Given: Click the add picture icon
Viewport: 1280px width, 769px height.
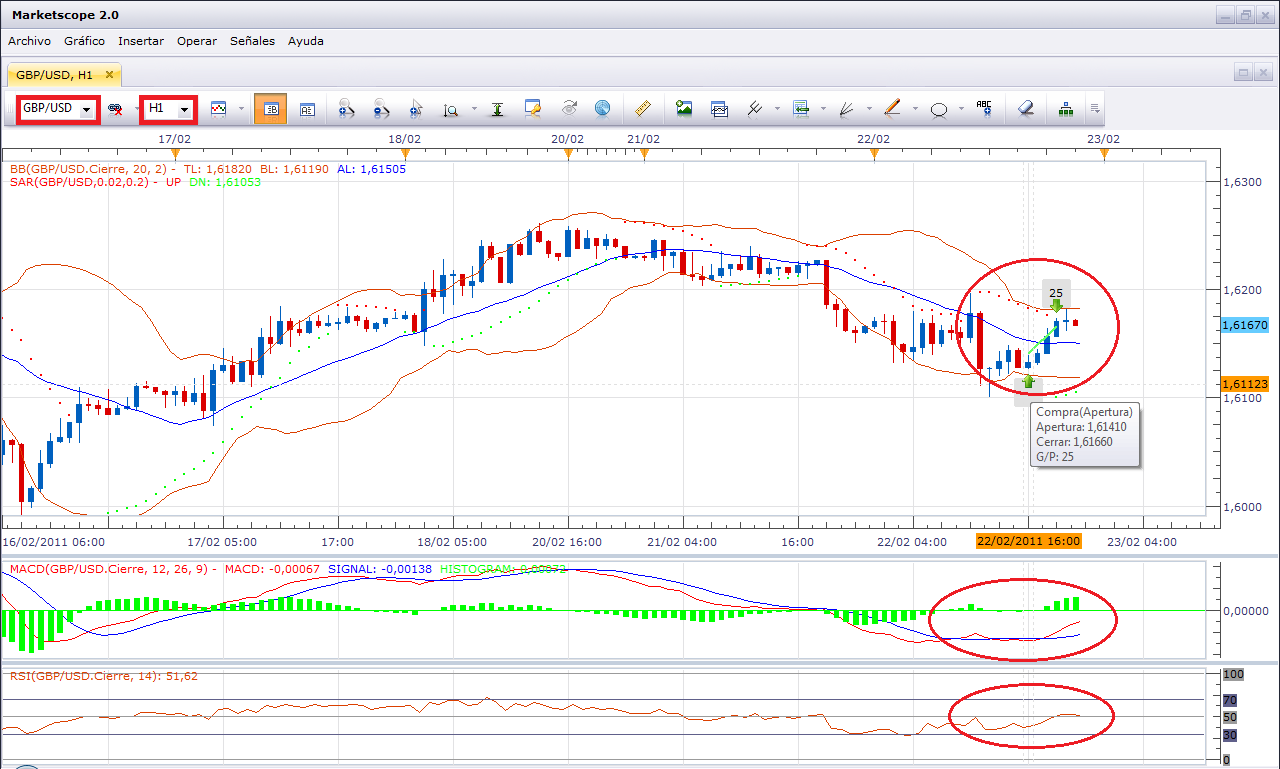Looking at the screenshot, I should tap(684, 109).
